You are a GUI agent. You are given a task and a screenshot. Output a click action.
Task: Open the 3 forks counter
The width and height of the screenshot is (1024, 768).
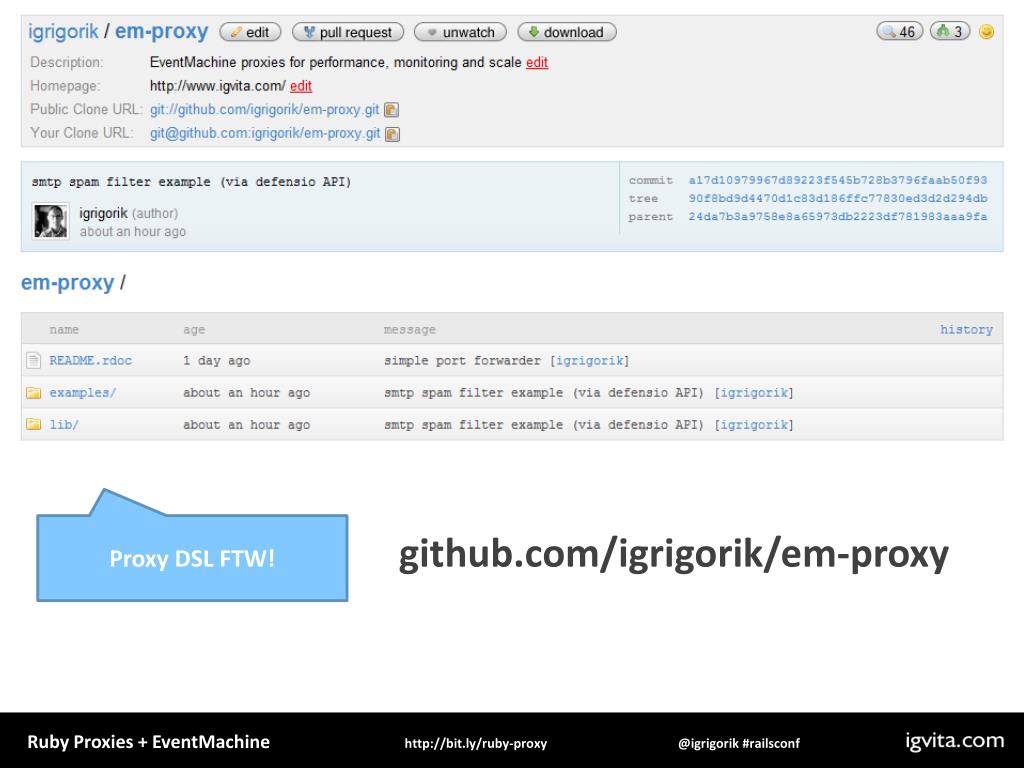[x=950, y=31]
